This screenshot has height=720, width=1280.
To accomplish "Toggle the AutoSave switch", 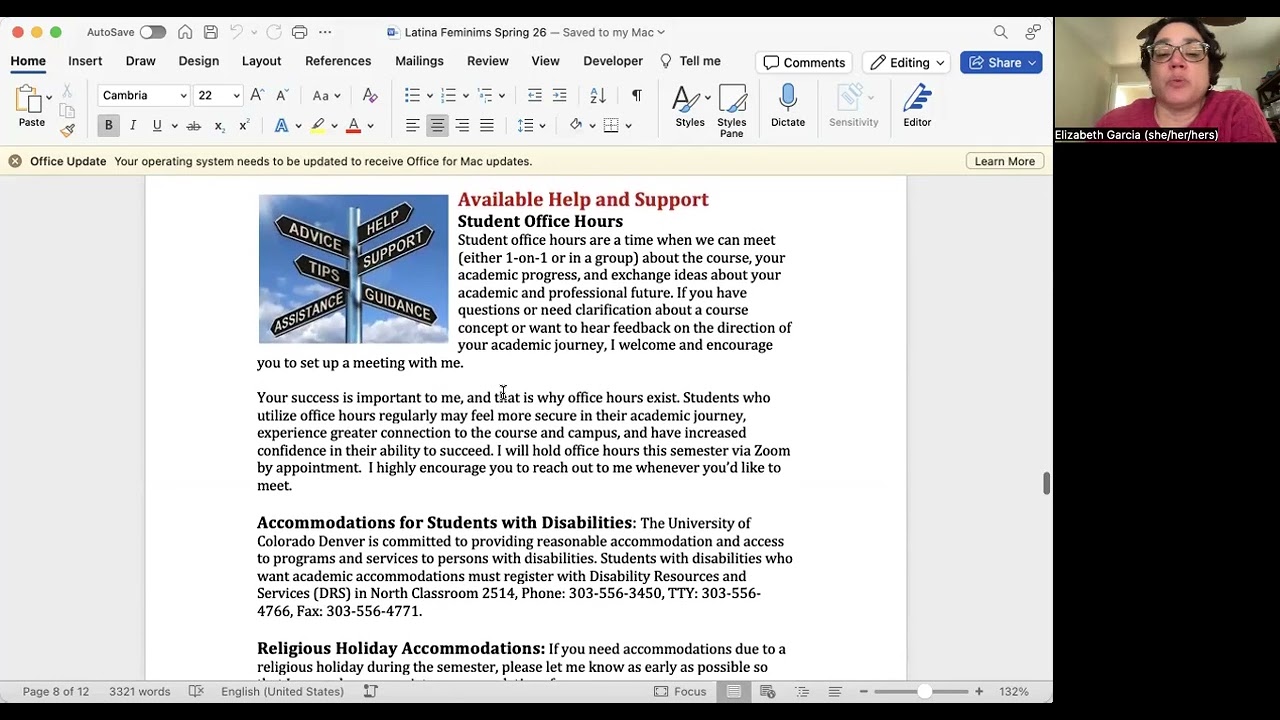I will click(x=152, y=32).
